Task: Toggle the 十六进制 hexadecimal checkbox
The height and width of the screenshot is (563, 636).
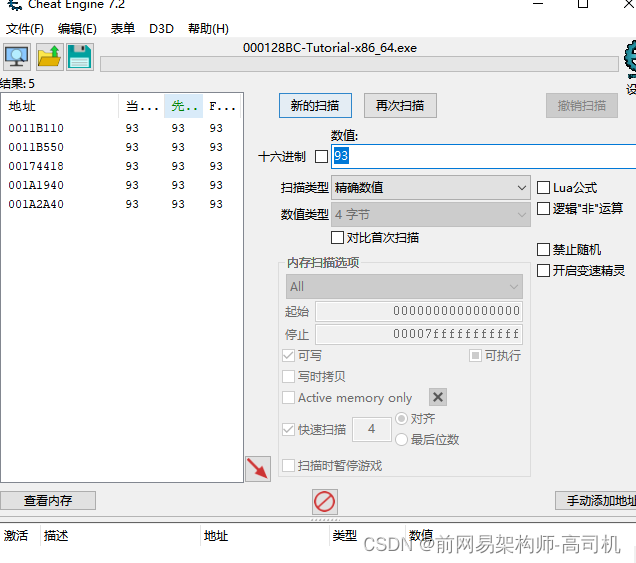Action: 321,157
